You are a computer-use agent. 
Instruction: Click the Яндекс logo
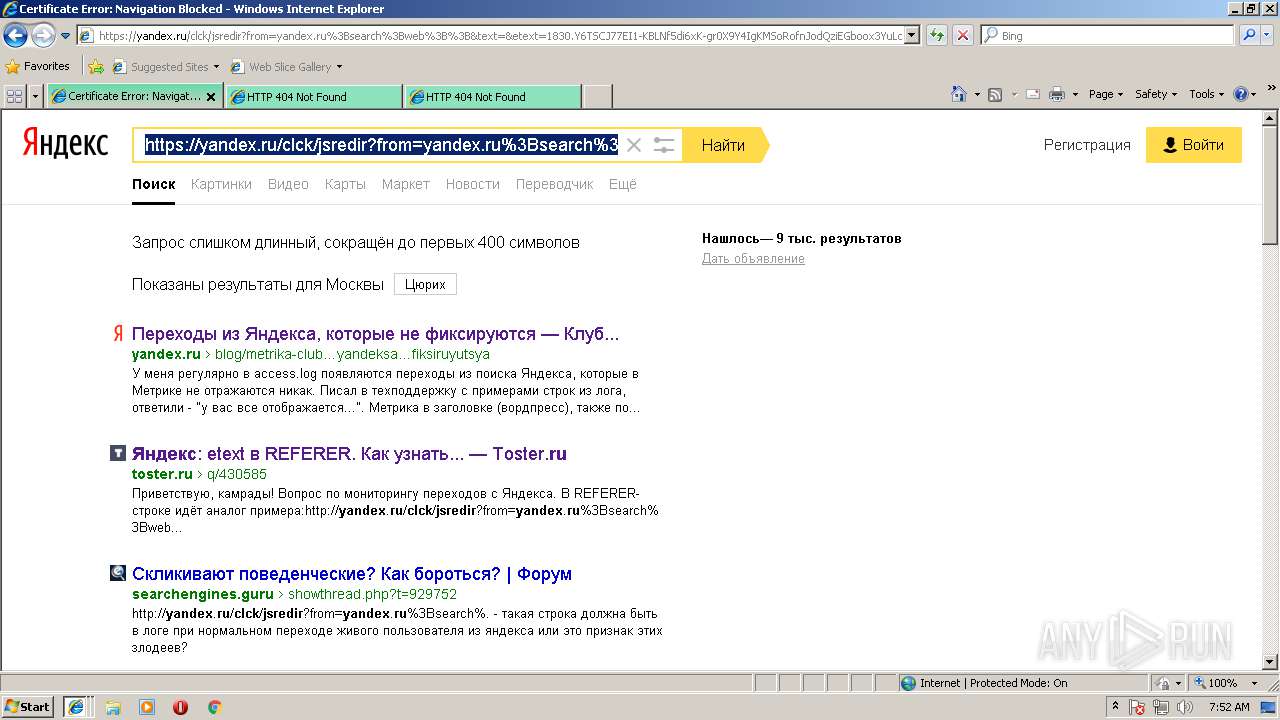(65, 144)
